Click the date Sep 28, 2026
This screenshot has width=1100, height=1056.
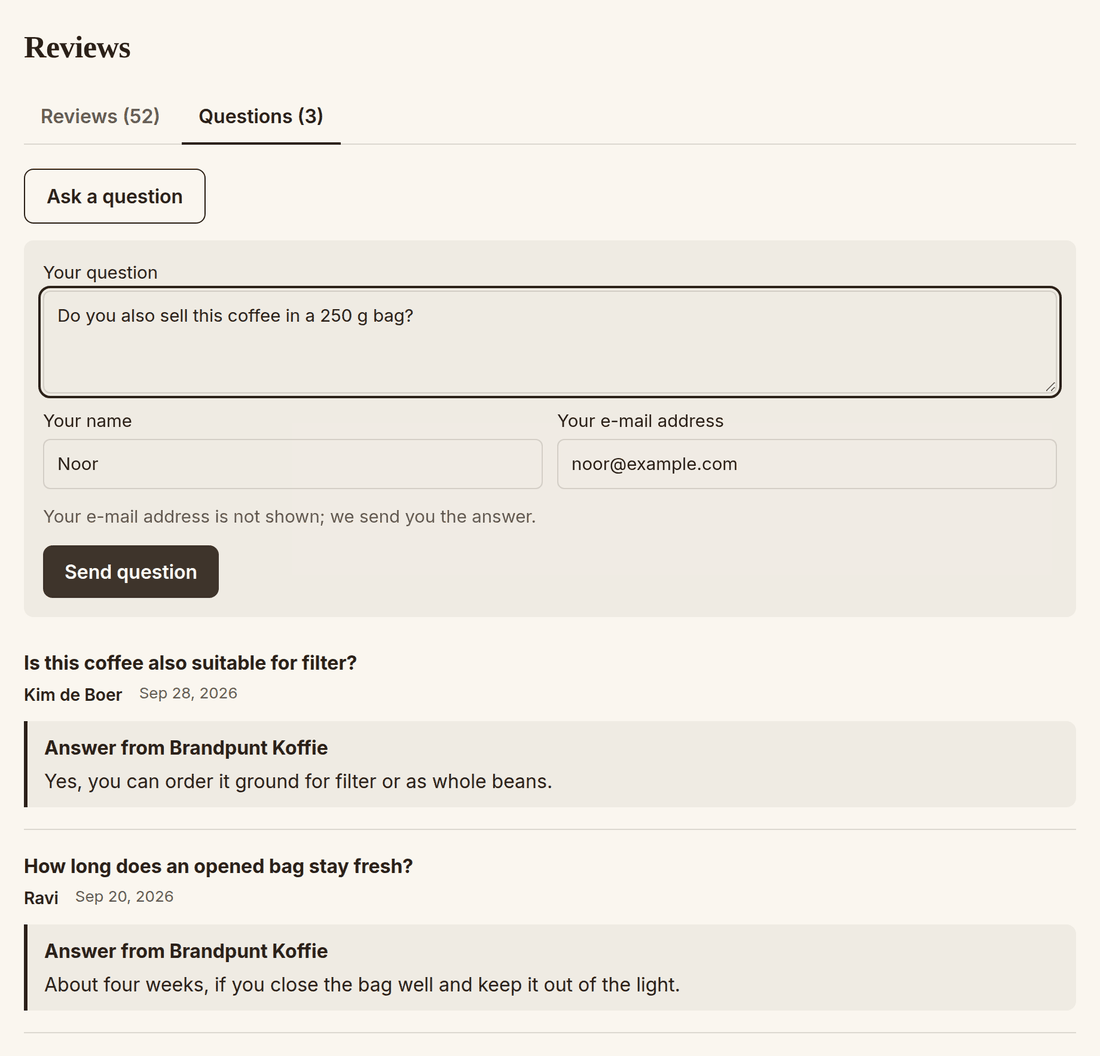coord(188,693)
